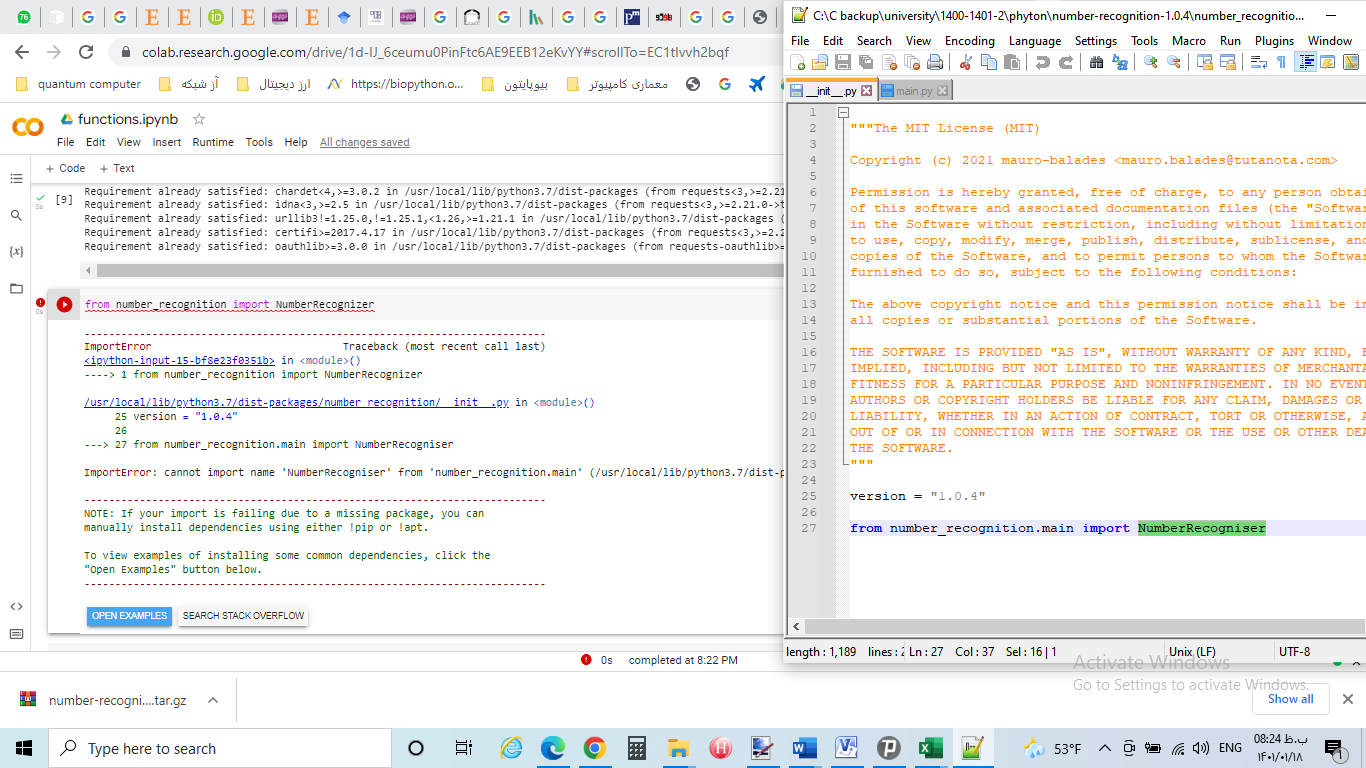Image resolution: width=1366 pixels, height=768 pixels.
Task: Open Colab's Table of contents sidebar icon
Action: coord(16,179)
